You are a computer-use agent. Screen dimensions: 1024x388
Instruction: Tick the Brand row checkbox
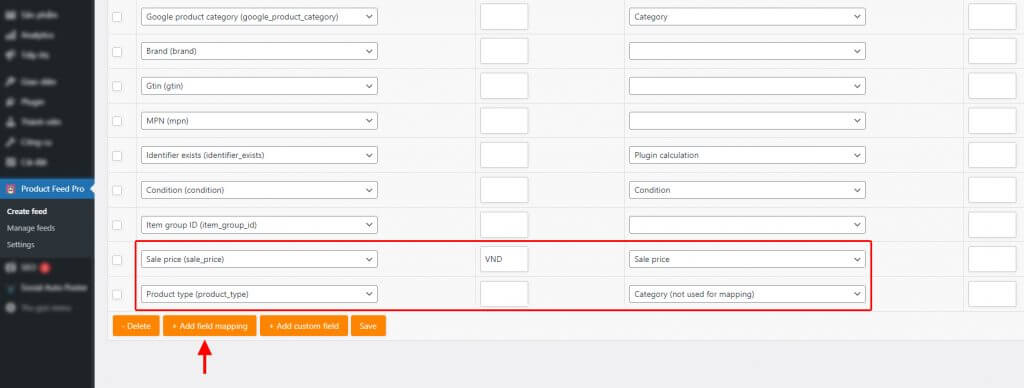[x=117, y=52]
